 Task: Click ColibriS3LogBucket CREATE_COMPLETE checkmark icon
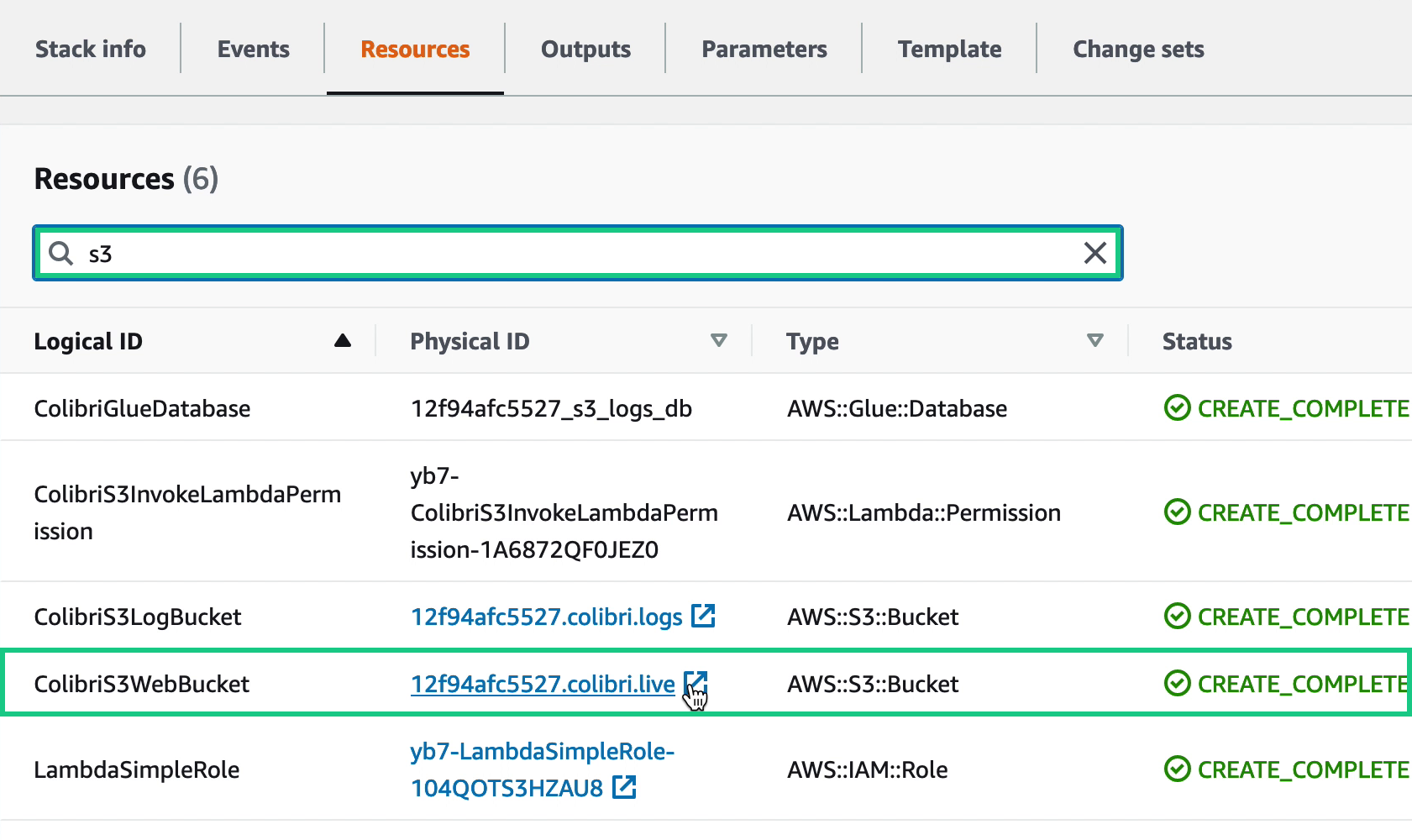pos(1177,617)
